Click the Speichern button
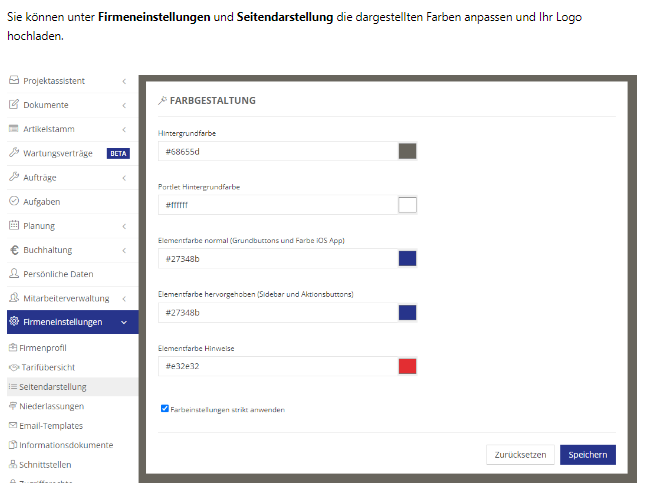This screenshot has width=656, height=499. click(x=587, y=454)
